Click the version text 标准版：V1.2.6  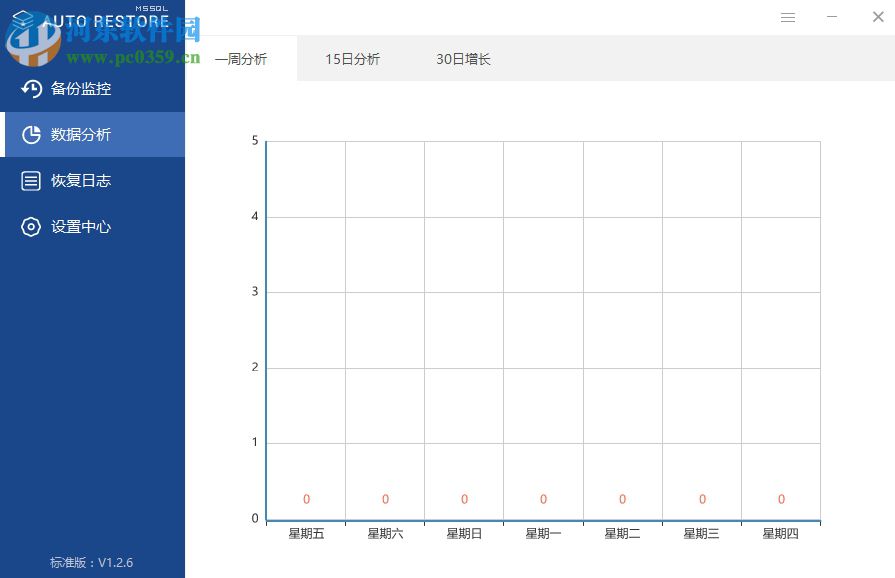[x=91, y=563]
